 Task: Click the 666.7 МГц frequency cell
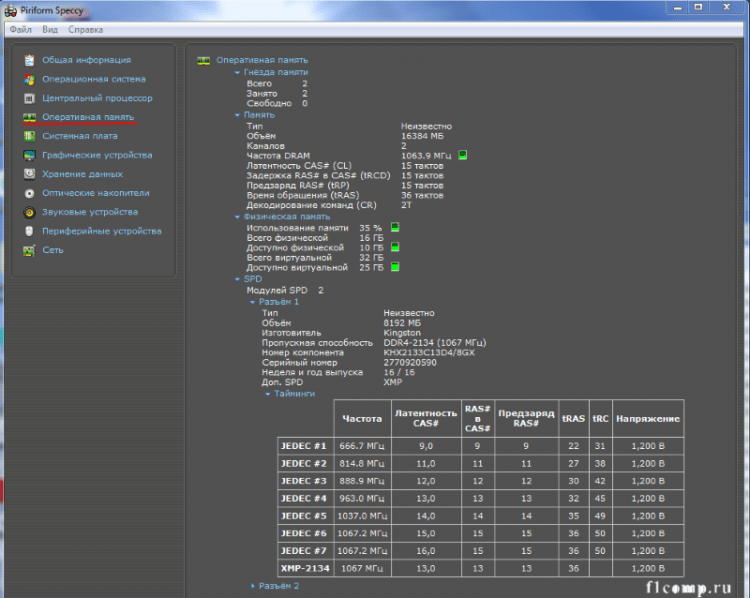click(x=363, y=446)
